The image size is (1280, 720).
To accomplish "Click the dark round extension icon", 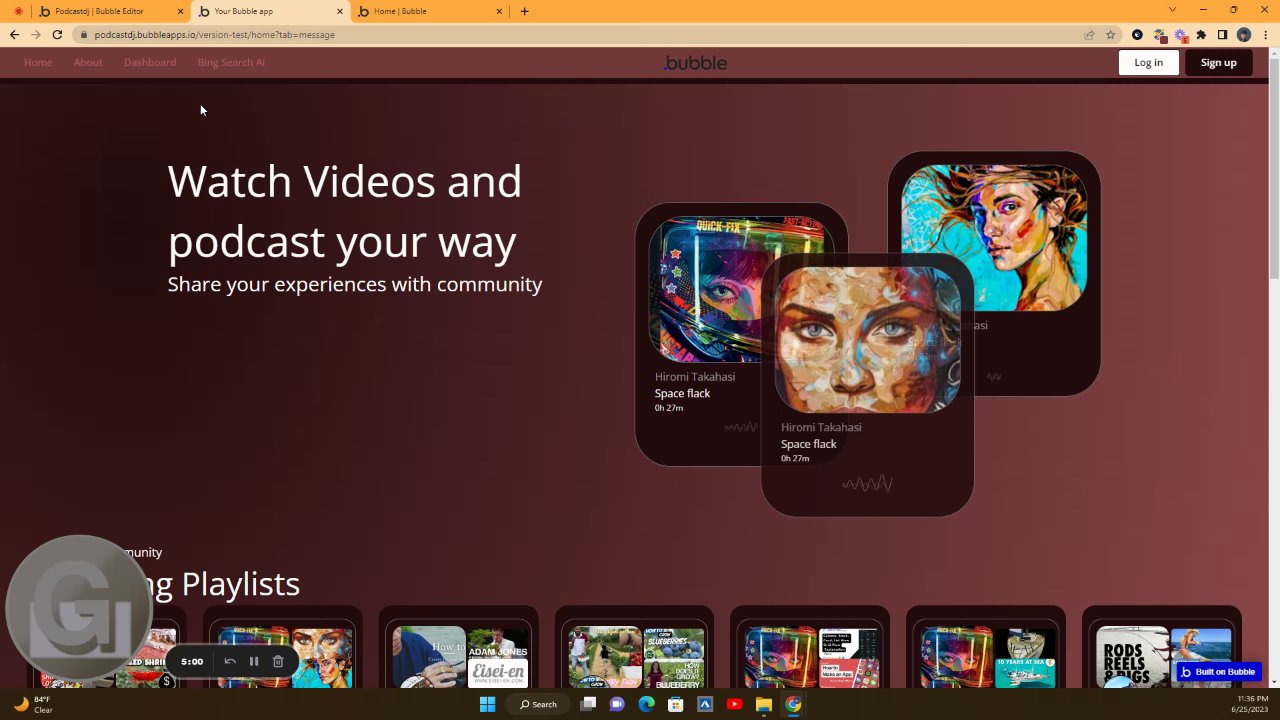I will point(1137,34).
